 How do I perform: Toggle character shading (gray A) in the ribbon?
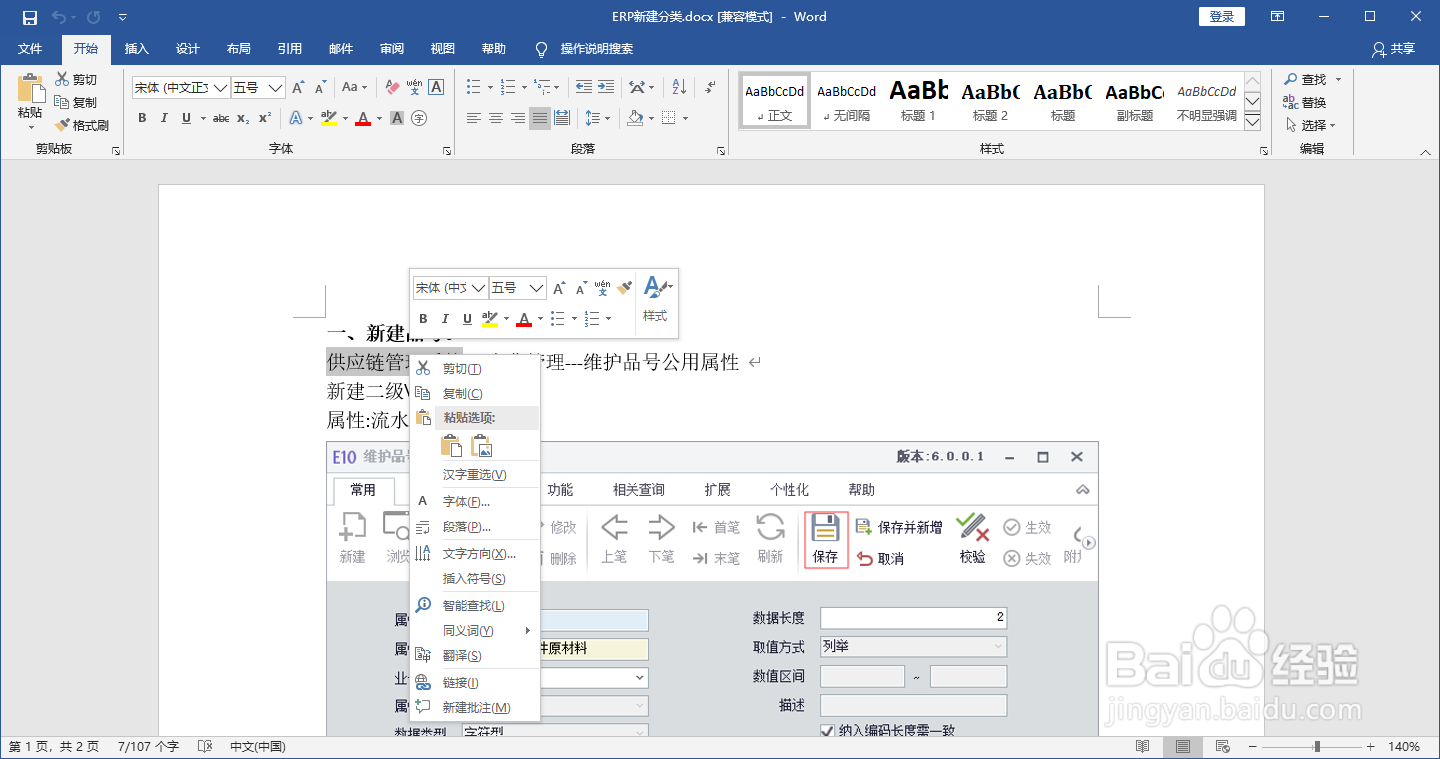[397, 118]
